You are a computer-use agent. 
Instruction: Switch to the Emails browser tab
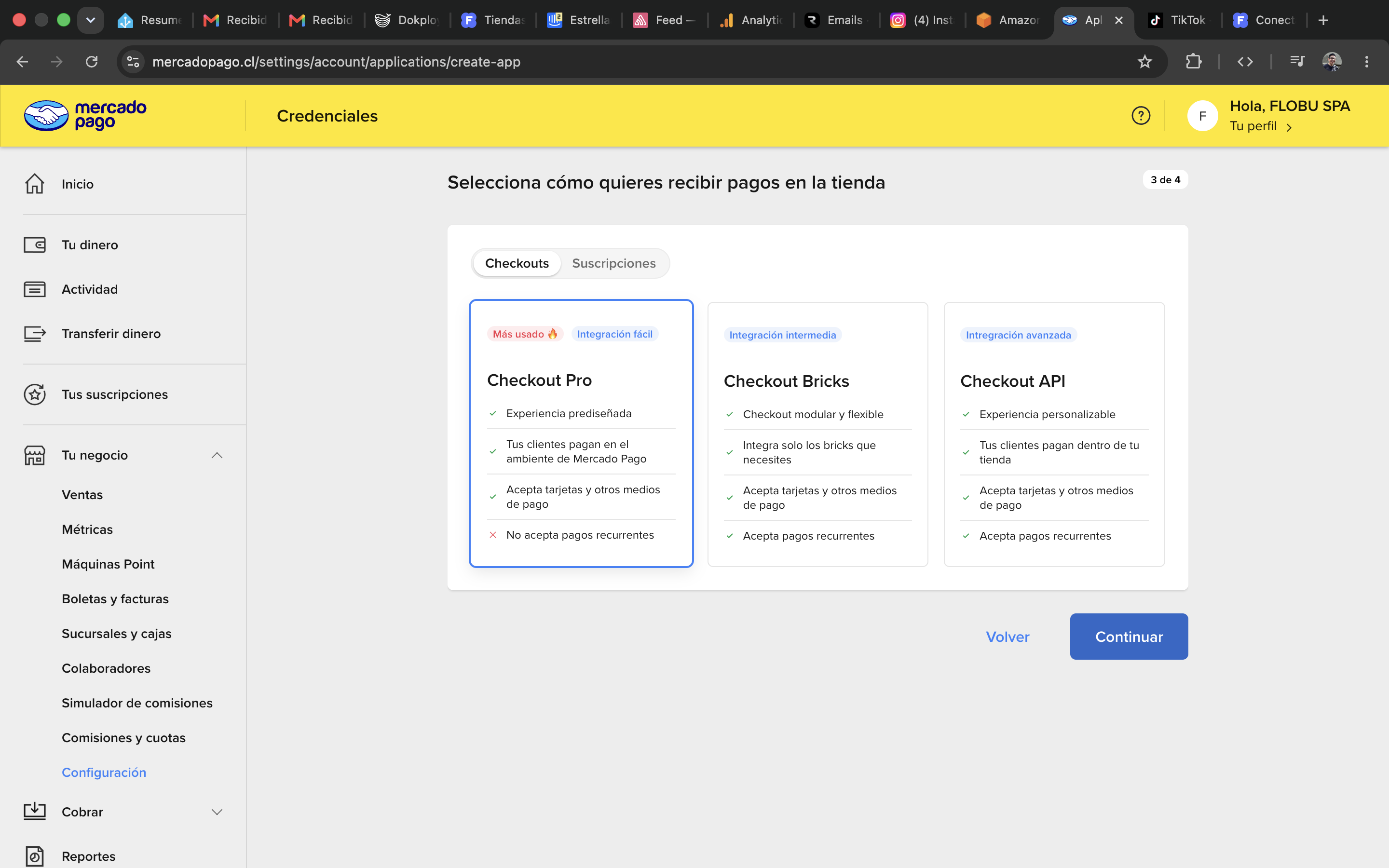[837, 20]
